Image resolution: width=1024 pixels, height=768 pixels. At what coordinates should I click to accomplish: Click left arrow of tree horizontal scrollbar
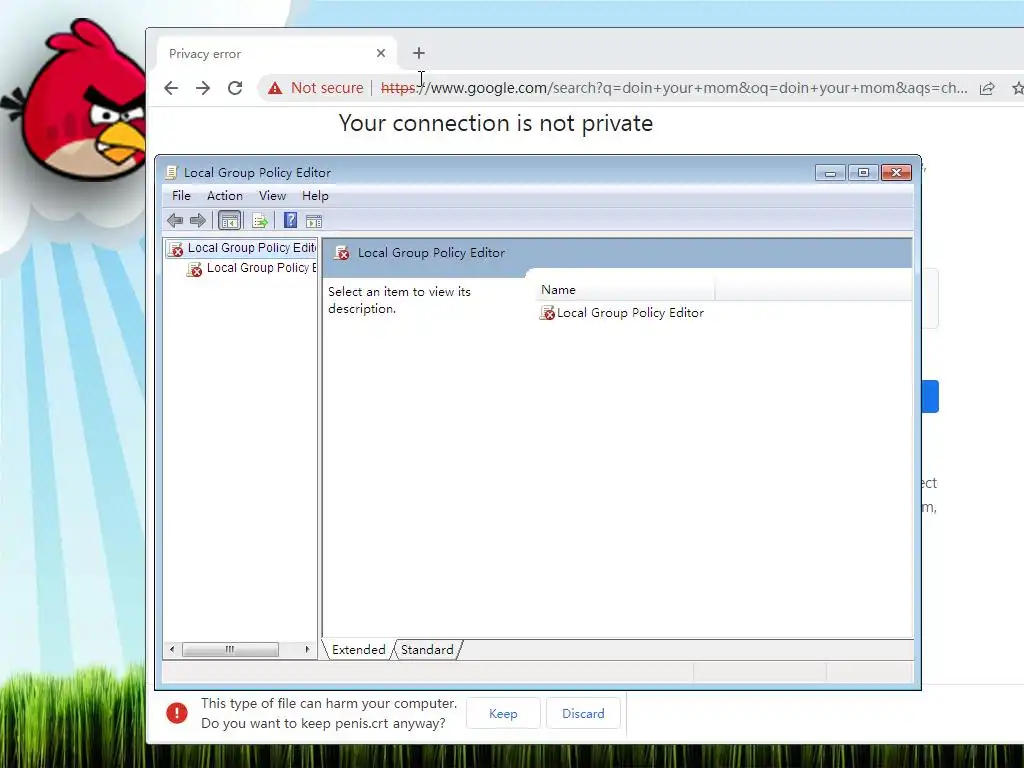(x=172, y=649)
